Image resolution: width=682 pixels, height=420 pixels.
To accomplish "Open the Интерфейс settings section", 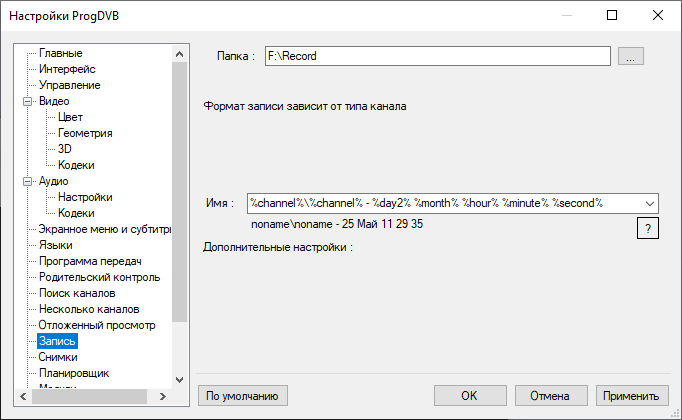I will click(67, 69).
